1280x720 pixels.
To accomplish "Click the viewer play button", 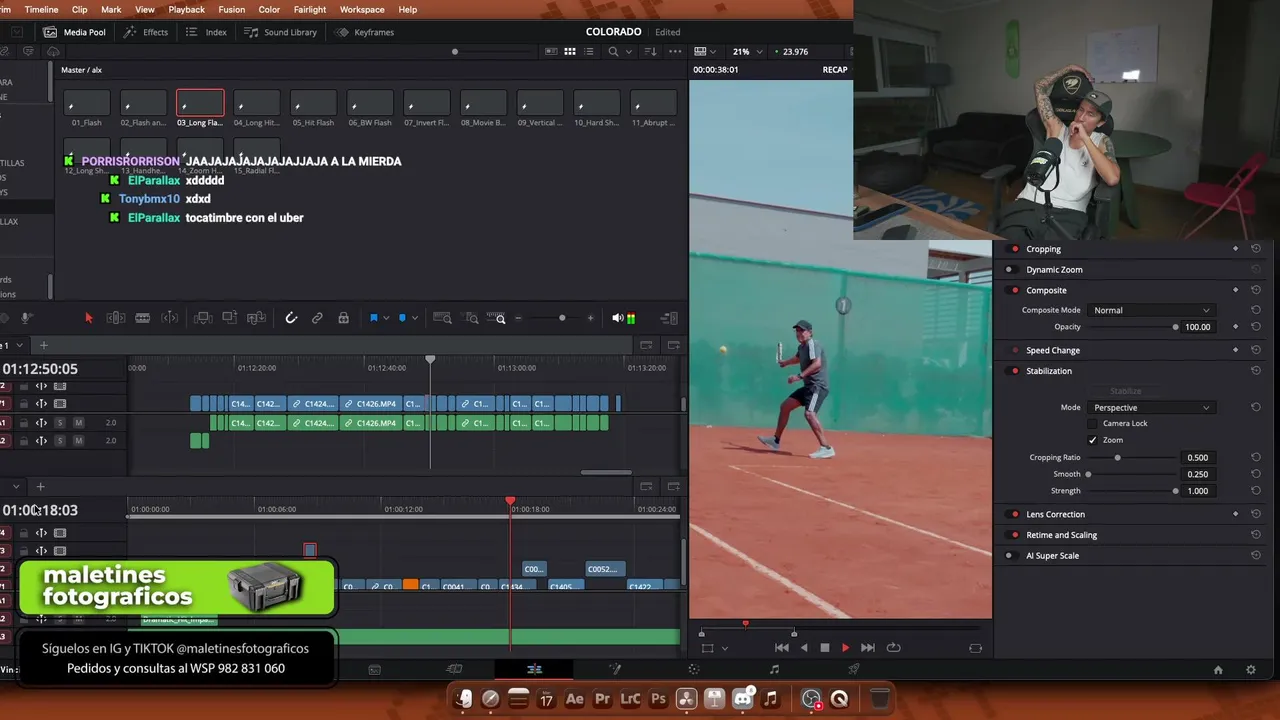I will tap(845, 648).
